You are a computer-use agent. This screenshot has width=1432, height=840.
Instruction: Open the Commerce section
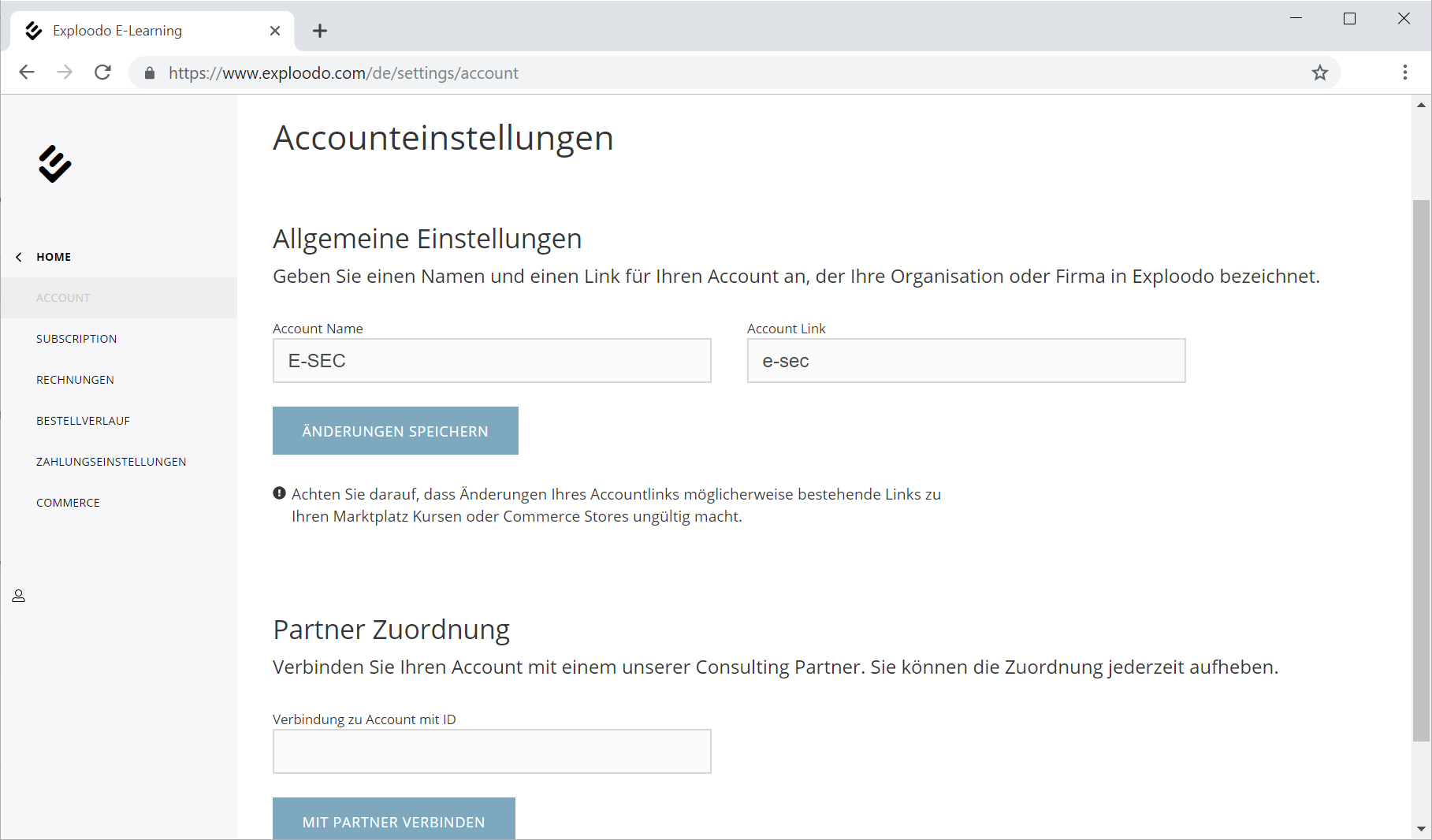click(68, 503)
